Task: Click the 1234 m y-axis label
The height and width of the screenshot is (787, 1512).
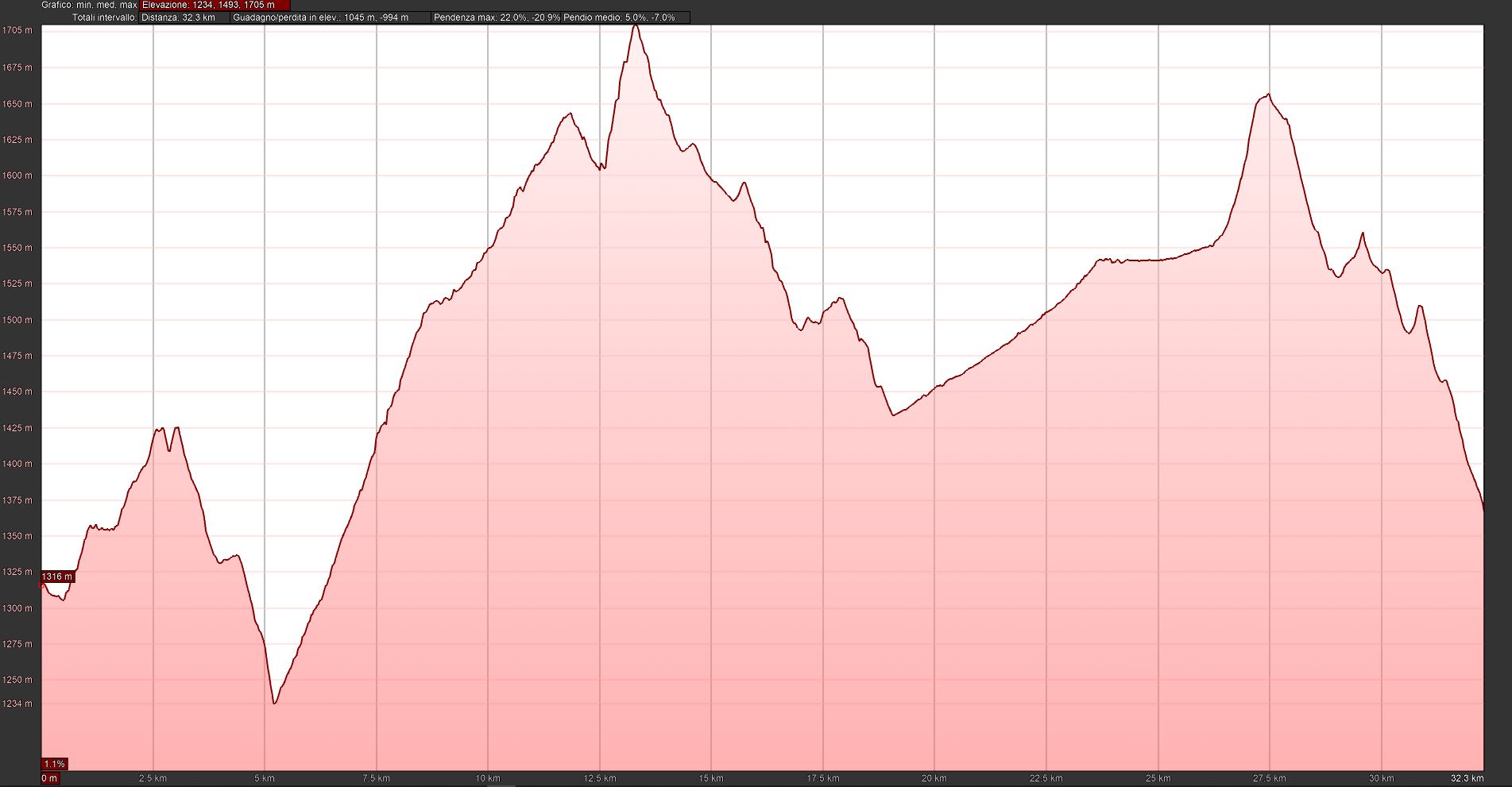Action: click(x=17, y=704)
